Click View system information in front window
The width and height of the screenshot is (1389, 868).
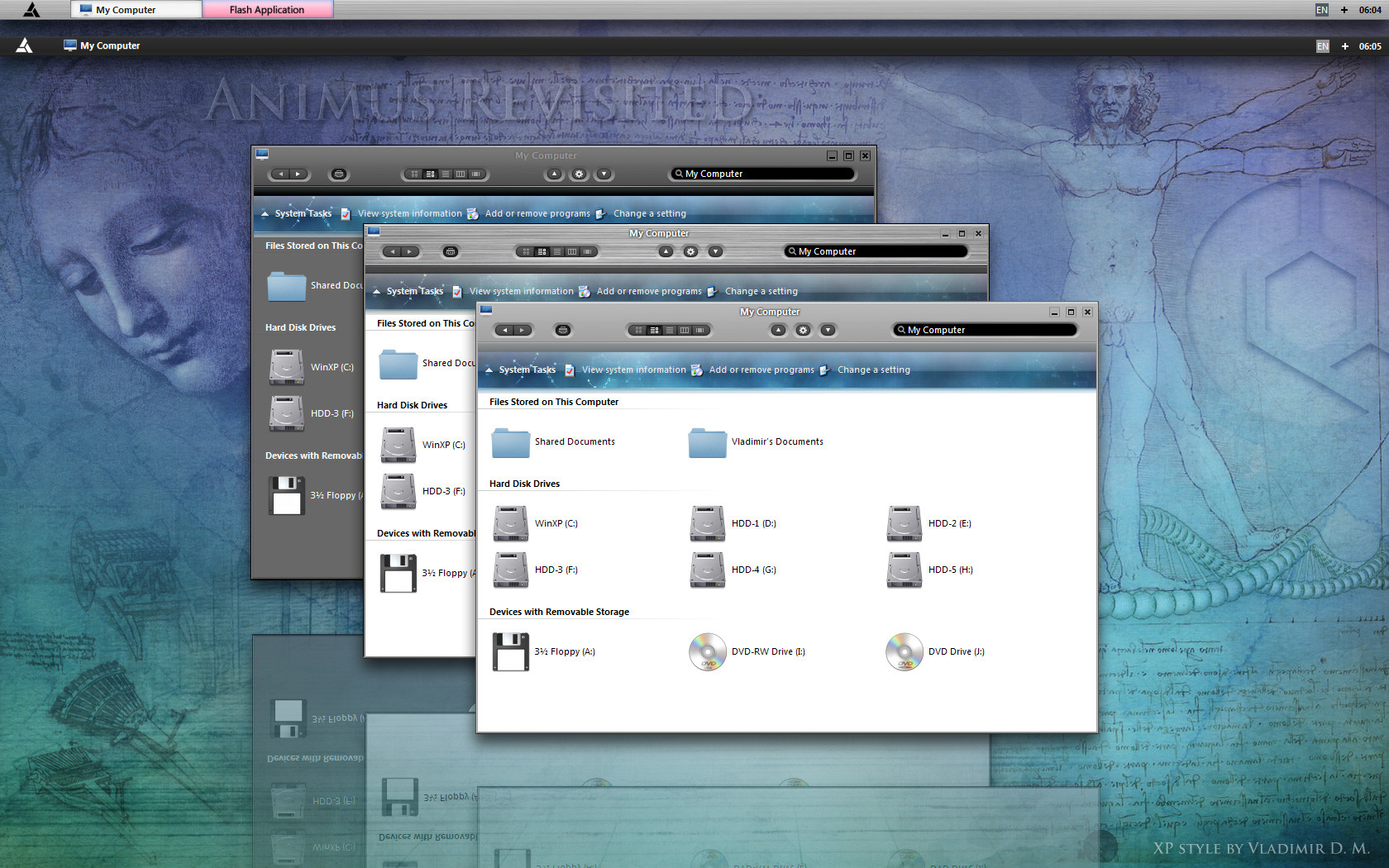point(634,370)
